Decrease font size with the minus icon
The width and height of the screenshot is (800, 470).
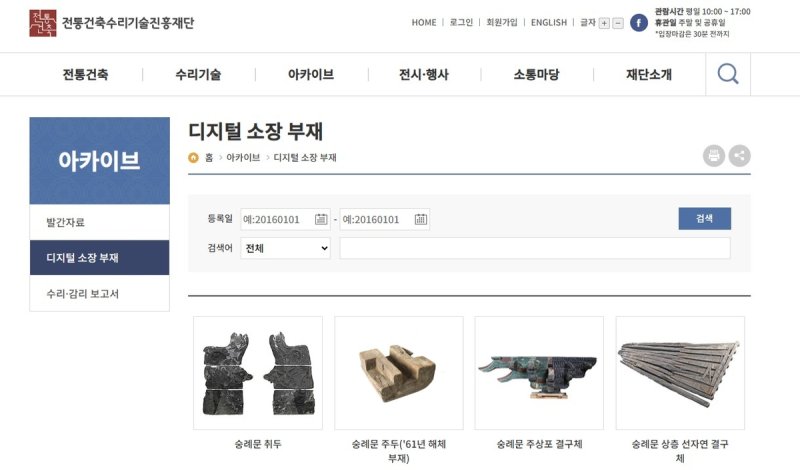(617, 23)
